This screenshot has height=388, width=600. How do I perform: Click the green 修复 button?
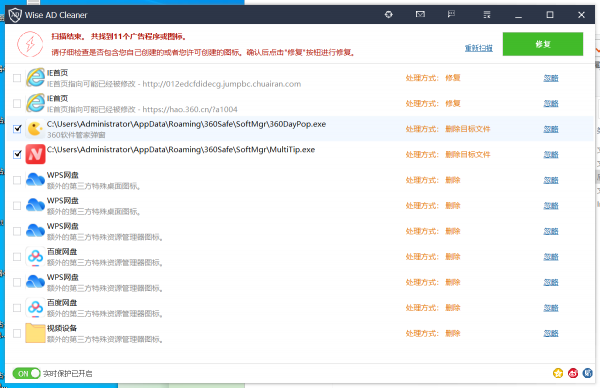(543, 44)
